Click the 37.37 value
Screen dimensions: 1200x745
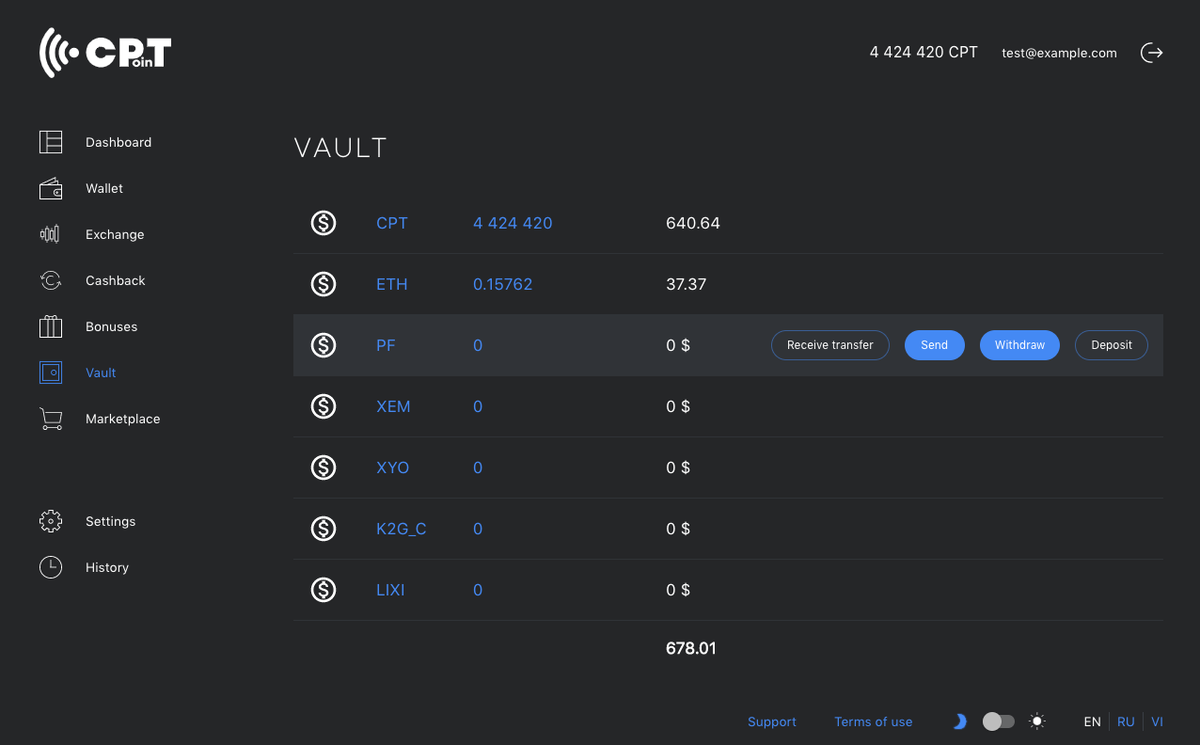click(x=686, y=284)
